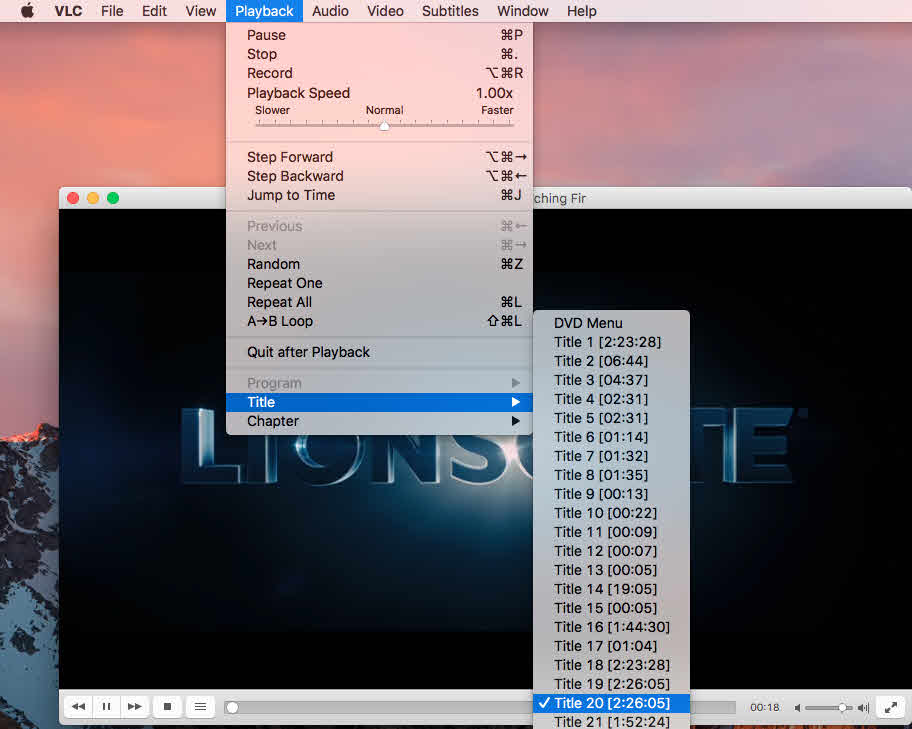Toggle Repeat One option
Image resolution: width=912 pixels, height=729 pixels.
click(x=379, y=283)
